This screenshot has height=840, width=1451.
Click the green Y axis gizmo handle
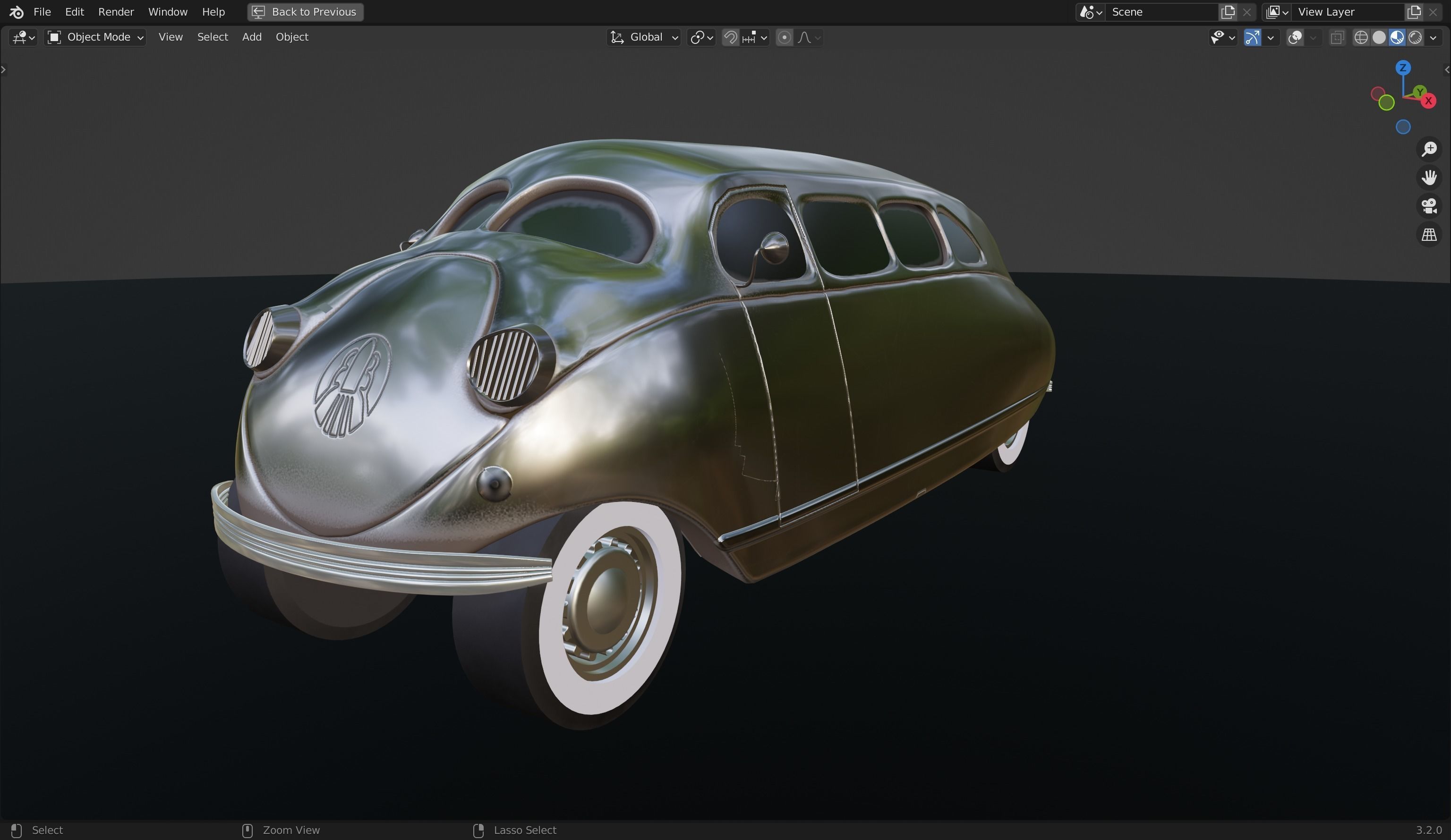coord(1419,92)
